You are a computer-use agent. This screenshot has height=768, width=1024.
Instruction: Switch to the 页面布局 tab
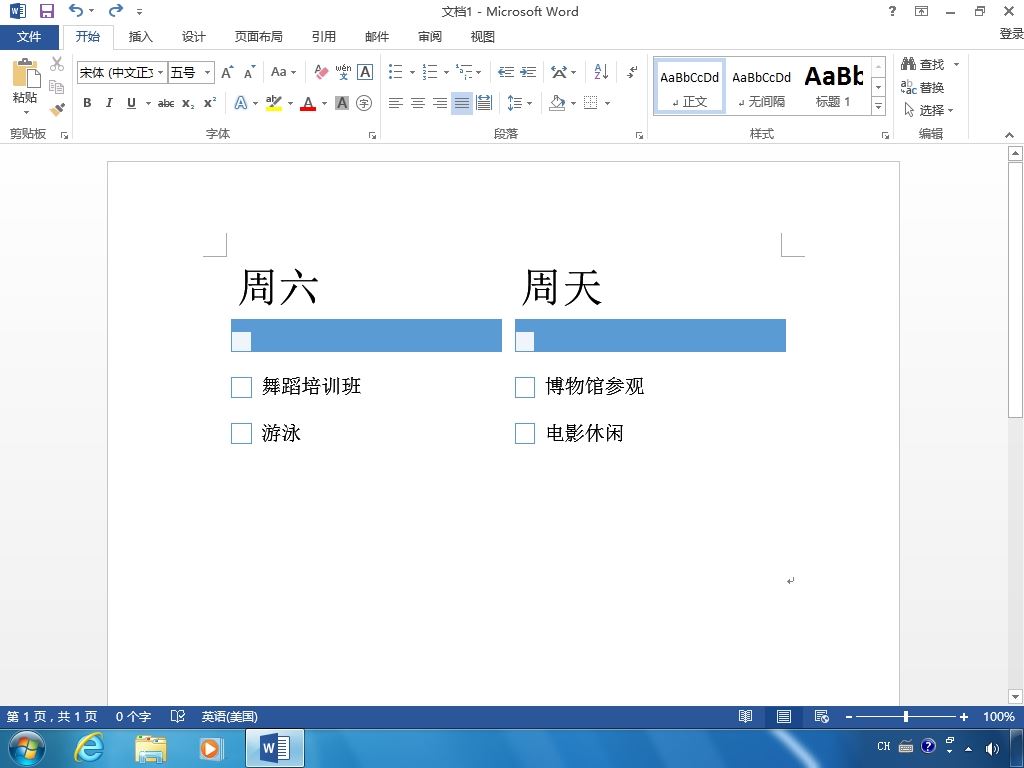tap(259, 37)
